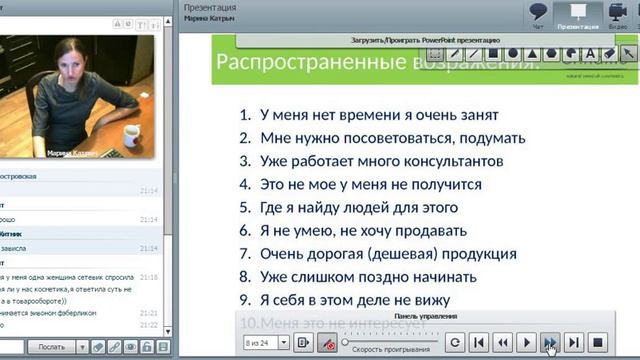Viewport: 640px width, 360px height.
Task: Switch to the Презентация tab
Action: pyautogui.click(x=578, y=16)
